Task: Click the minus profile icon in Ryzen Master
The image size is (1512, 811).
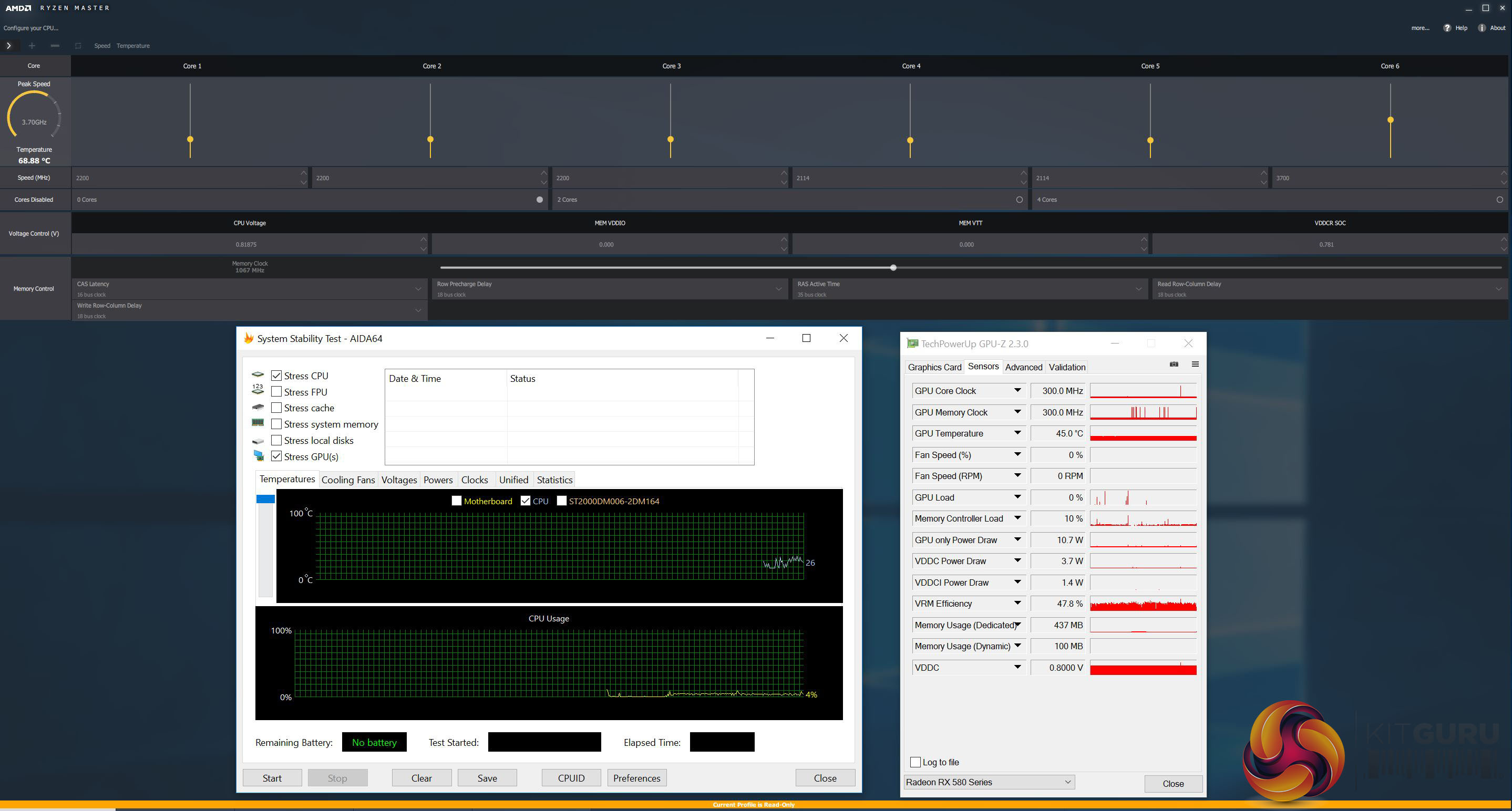Action: point(55,46)
